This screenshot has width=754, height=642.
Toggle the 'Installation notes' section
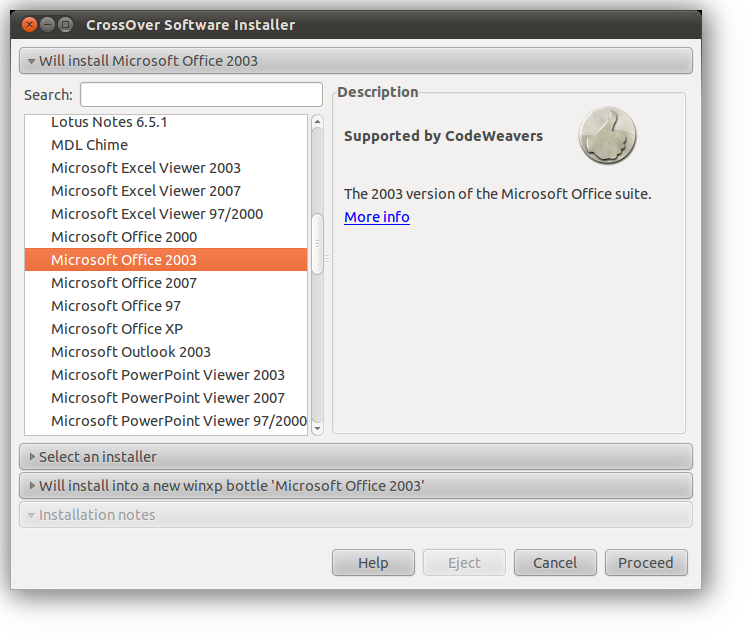(x=356, y=515)
